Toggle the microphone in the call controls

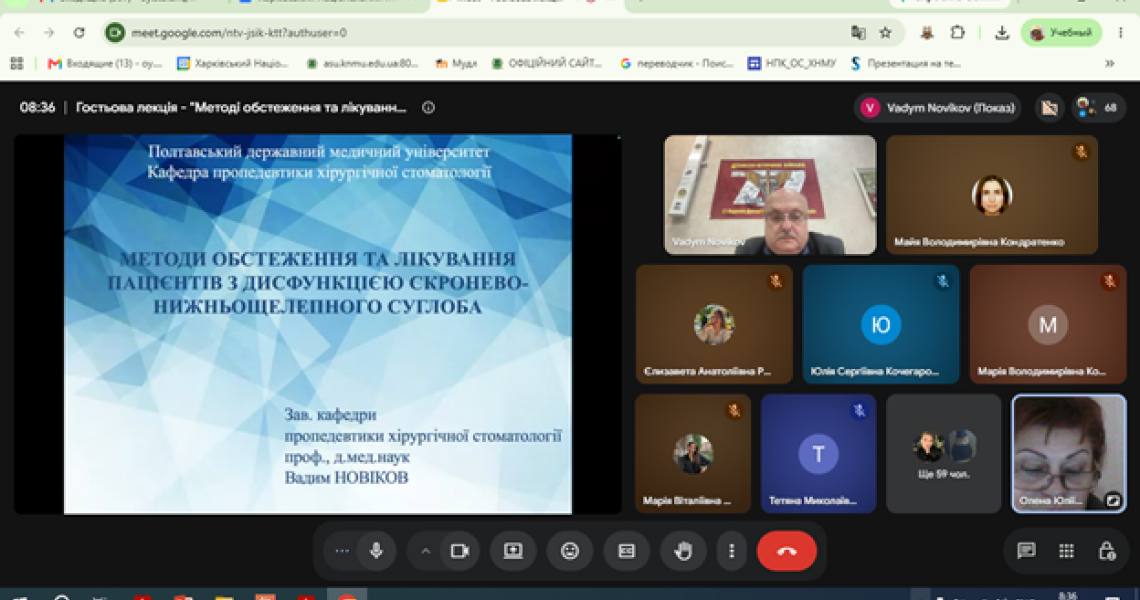(376, 551)
